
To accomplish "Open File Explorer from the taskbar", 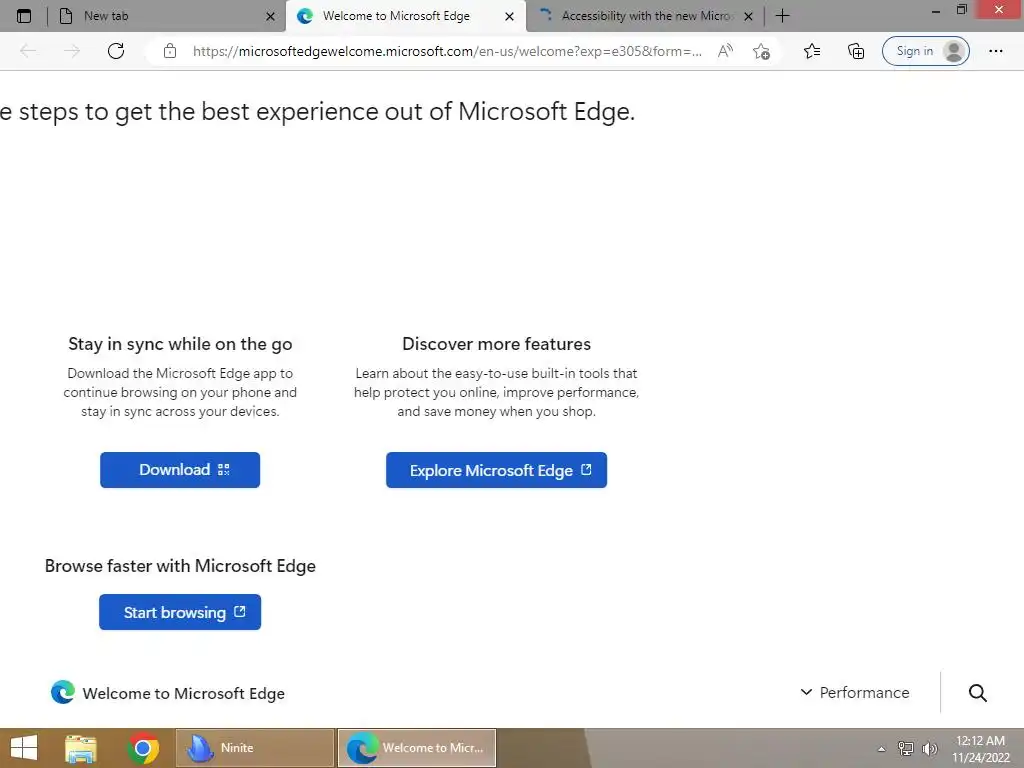I will 81,748.
